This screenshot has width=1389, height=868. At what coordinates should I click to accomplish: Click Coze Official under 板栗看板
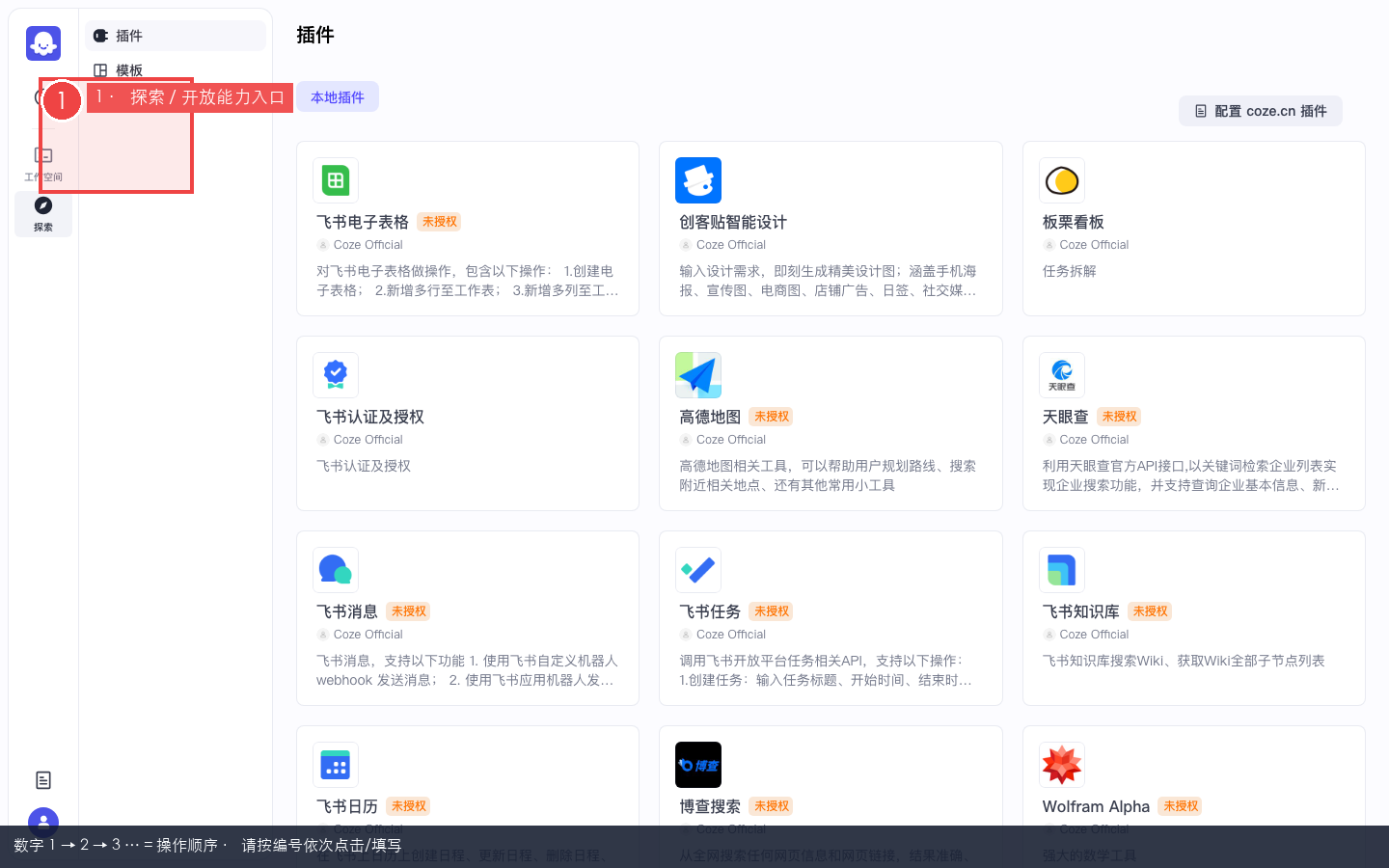[1094, 245]
